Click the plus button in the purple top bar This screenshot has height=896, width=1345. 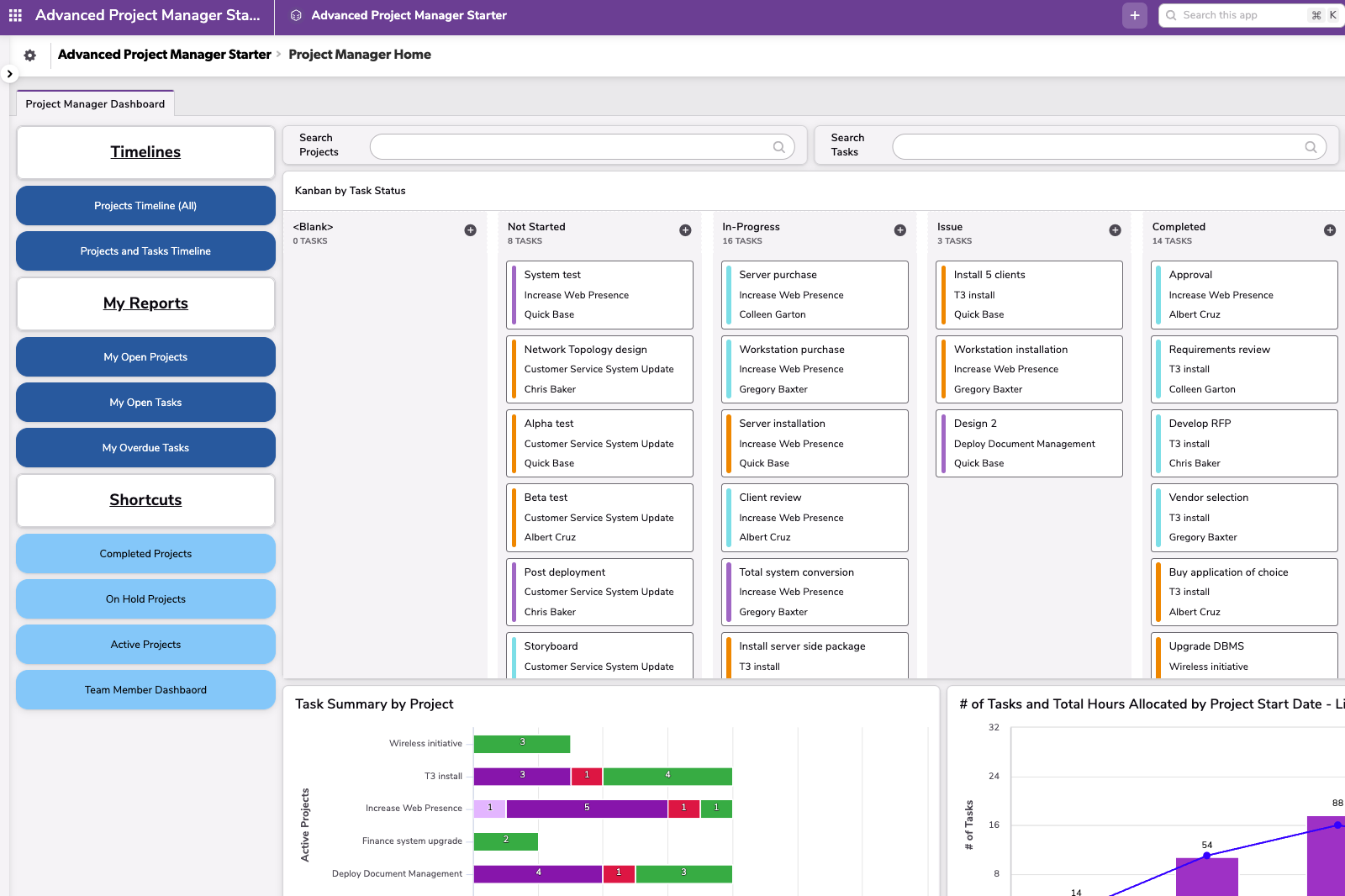(x=1134, y=15)
